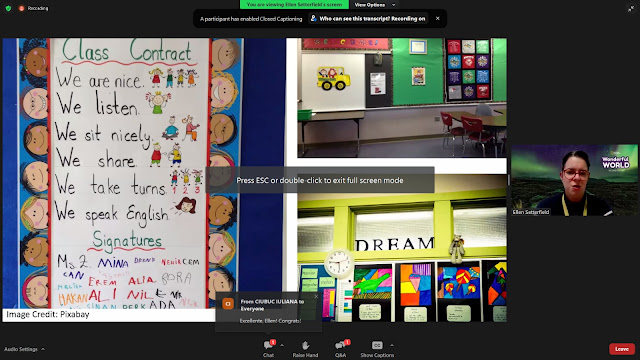Expand the Chat options arrow
This screenshot has width=640, height=360.
pos(282,345)
